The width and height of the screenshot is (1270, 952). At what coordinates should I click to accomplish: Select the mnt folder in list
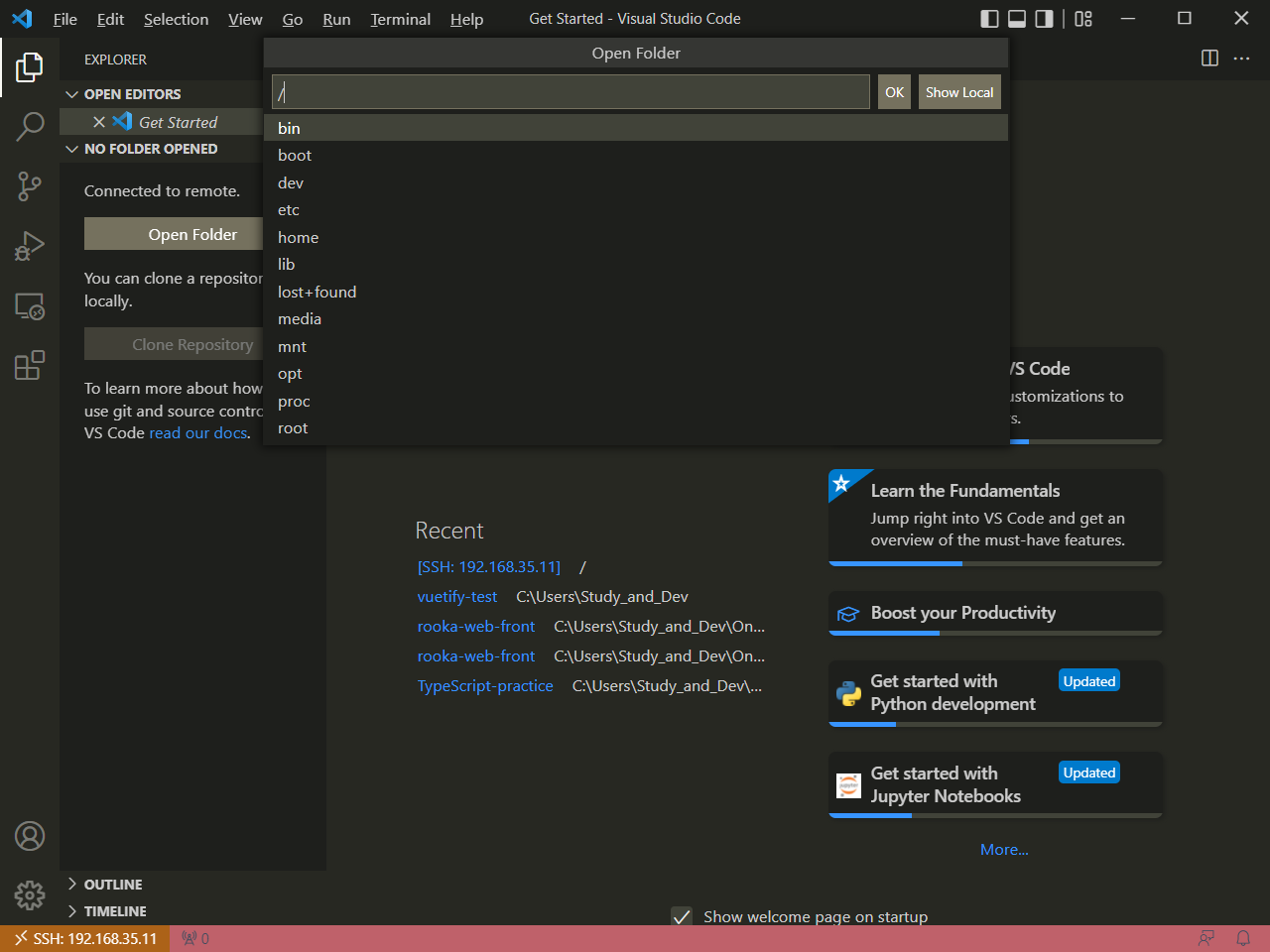pos(636,346)
